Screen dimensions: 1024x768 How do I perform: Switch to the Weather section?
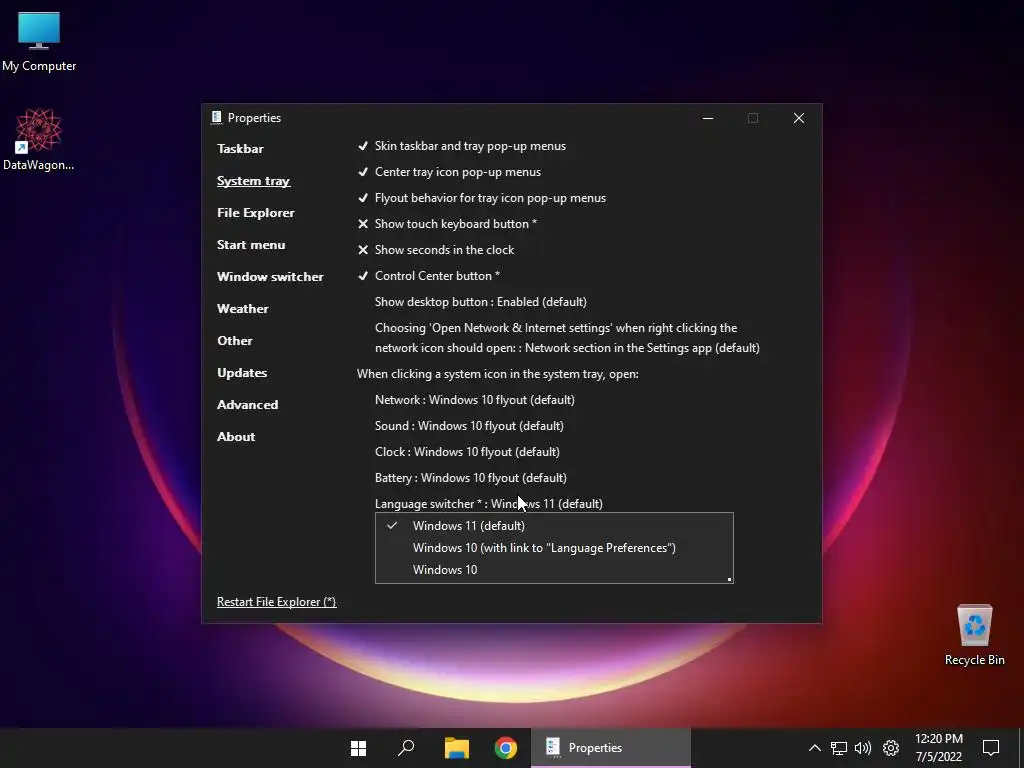tap(242, 309)
